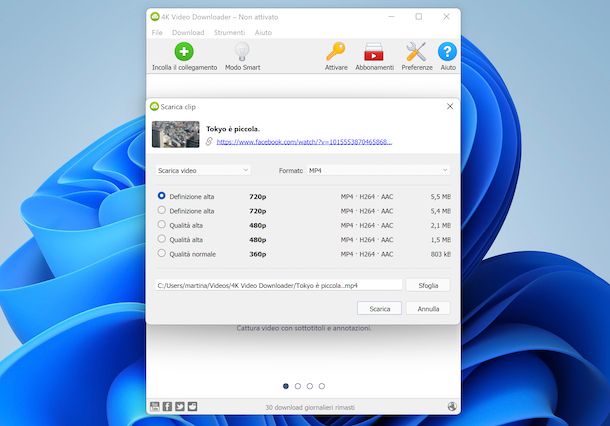Select Qualità normale 360p option
The width and height of the screenshot is (610, 426).
coord(162,254)
